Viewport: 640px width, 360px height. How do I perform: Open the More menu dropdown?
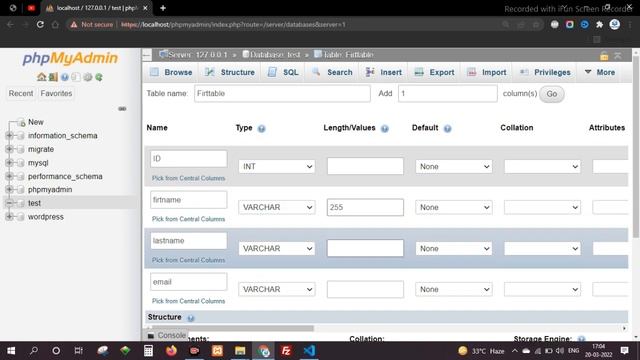tap(600, 72)
